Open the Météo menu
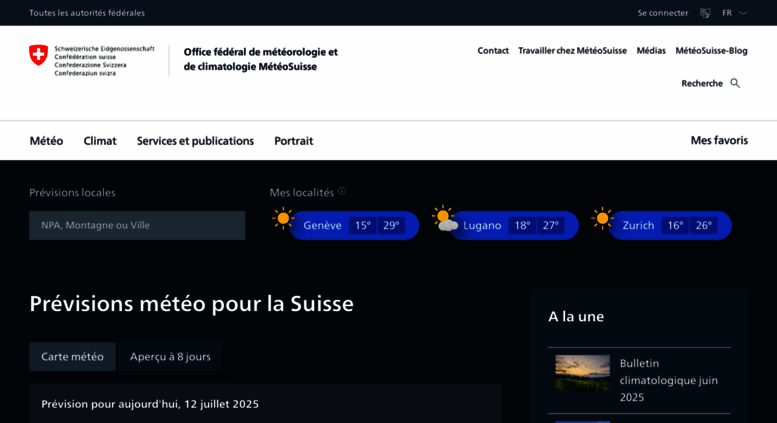Viewport: 777px width, 423px height. click(x=46, y=141)
